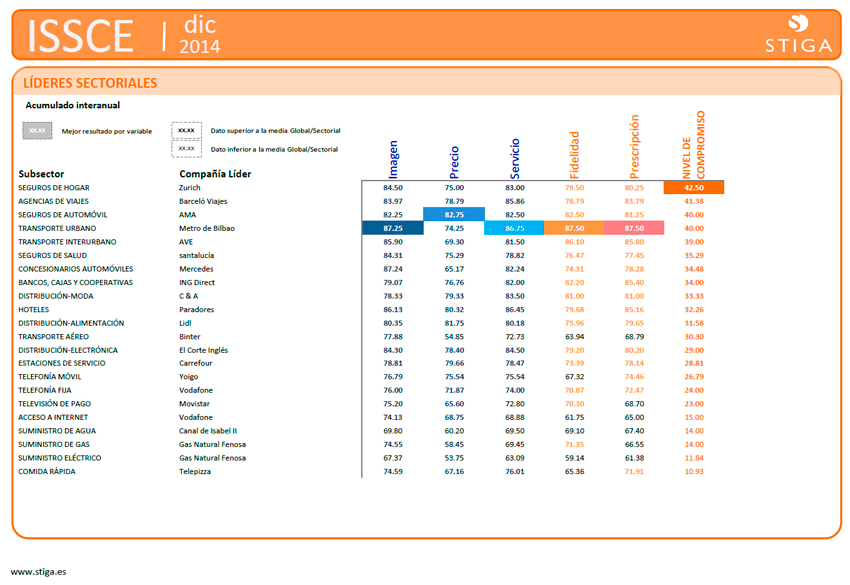Image resolution: width=850 pixels, height=585 pixels.
Task: Select the TRANSPORTE INTERURBANO row label
Action: [x=67, y=242]
